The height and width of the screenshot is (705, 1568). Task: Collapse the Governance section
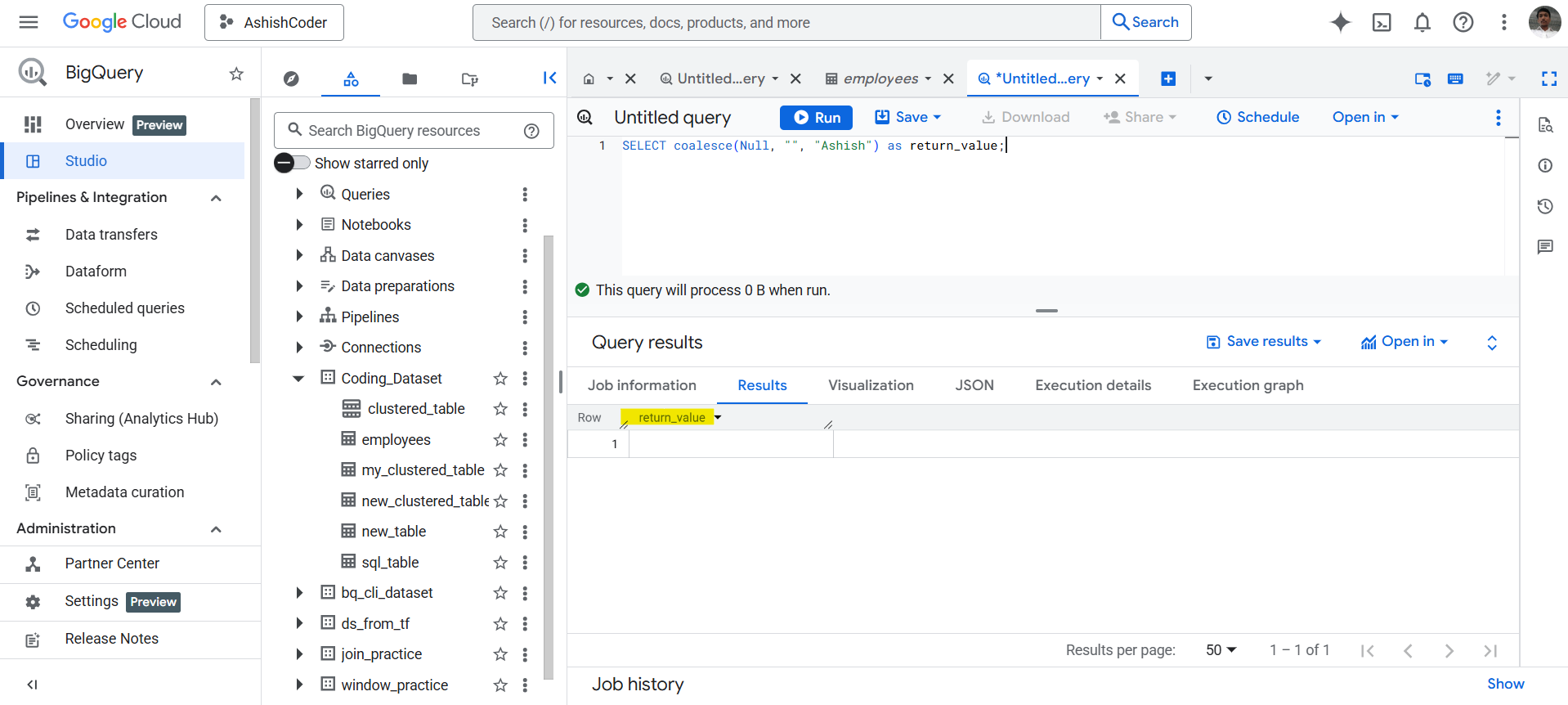coord(216,382)
